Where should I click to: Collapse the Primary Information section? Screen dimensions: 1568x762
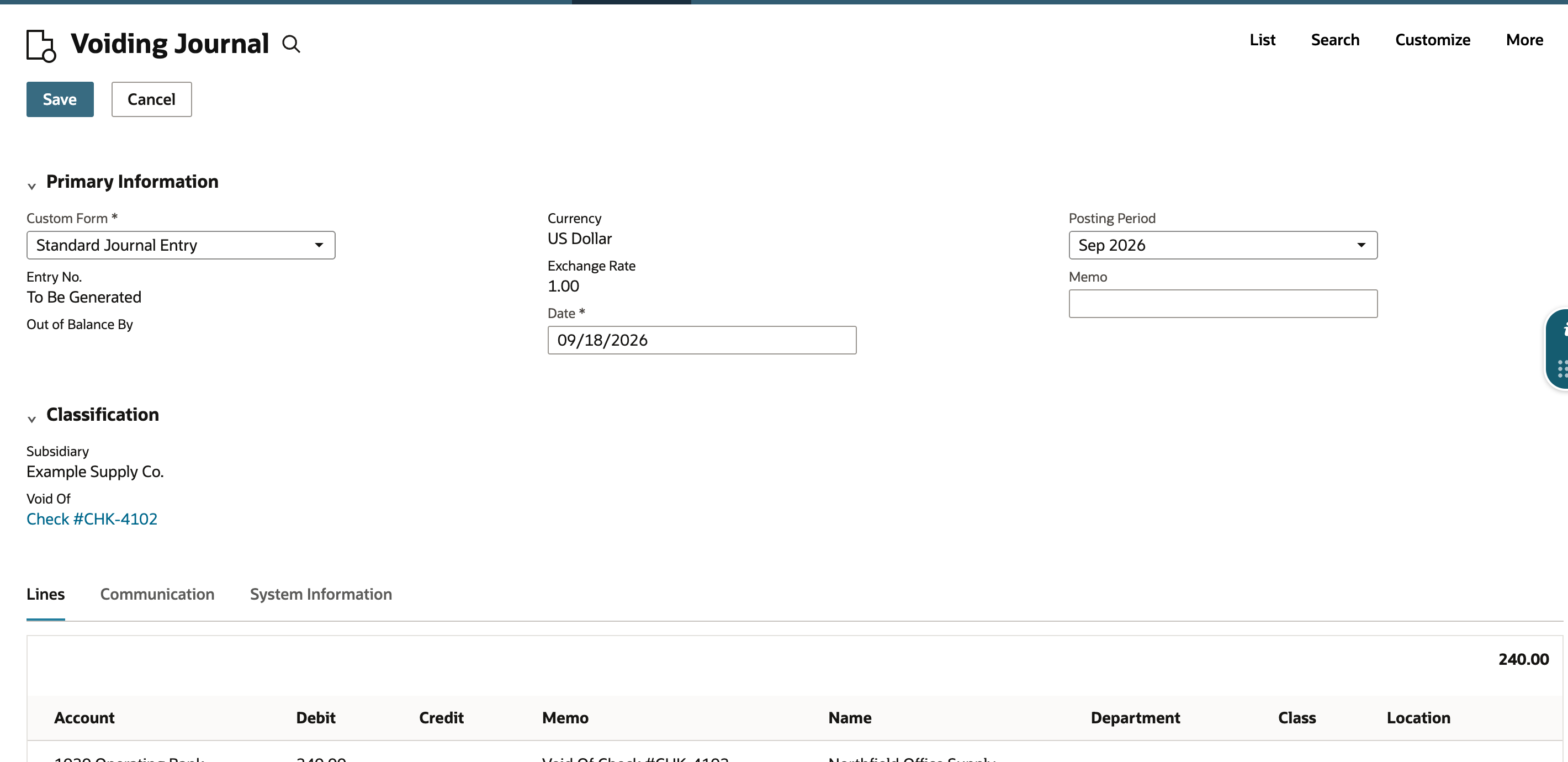(x=31, y=186)
